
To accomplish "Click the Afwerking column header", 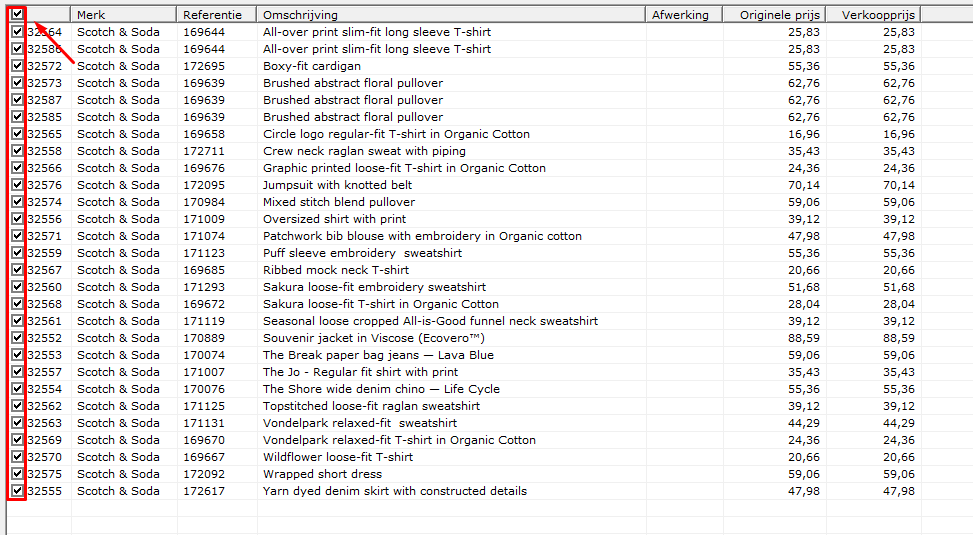I will [684, 15].
